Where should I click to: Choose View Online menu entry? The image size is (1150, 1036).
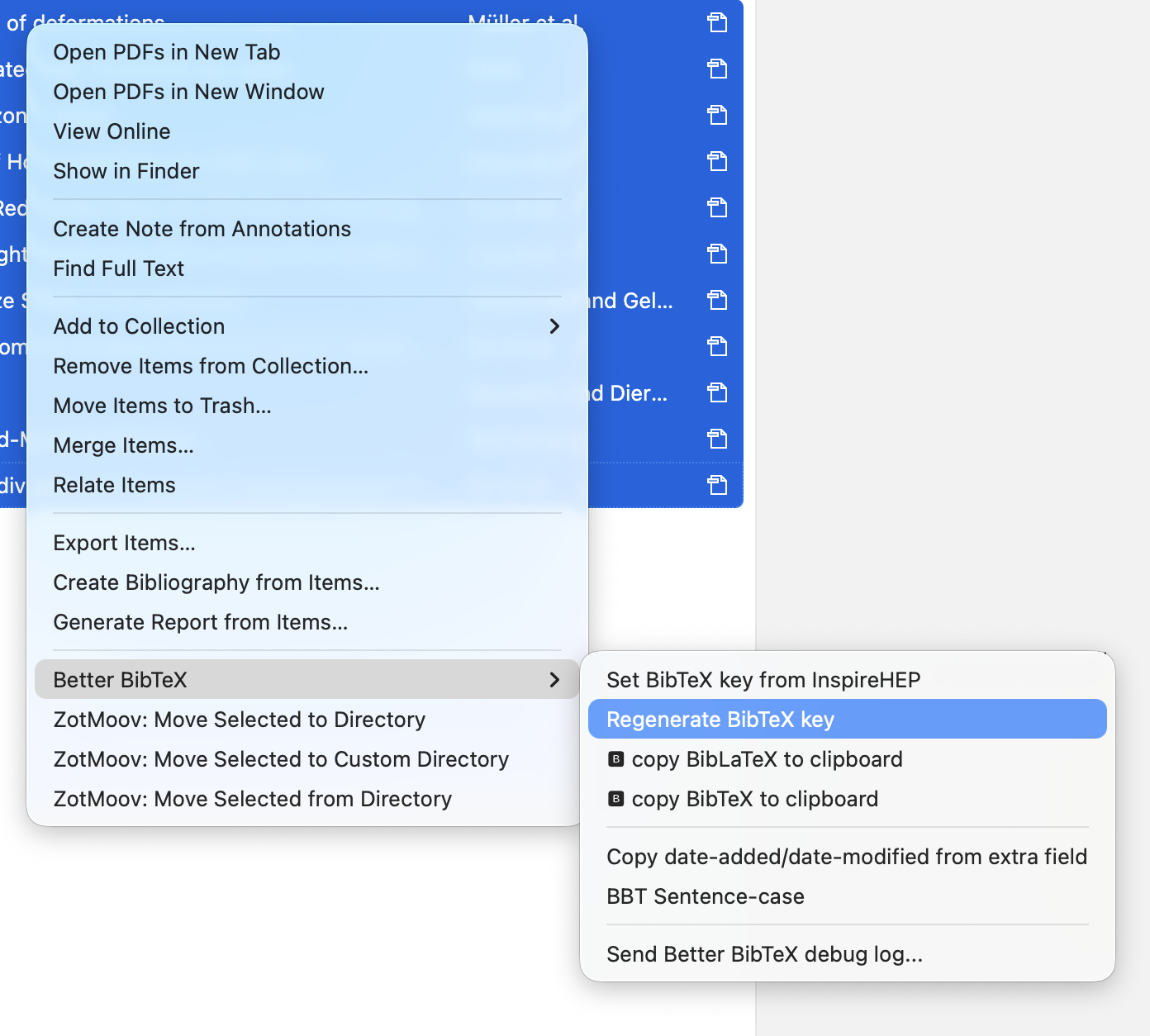click(x=307, y=131)
